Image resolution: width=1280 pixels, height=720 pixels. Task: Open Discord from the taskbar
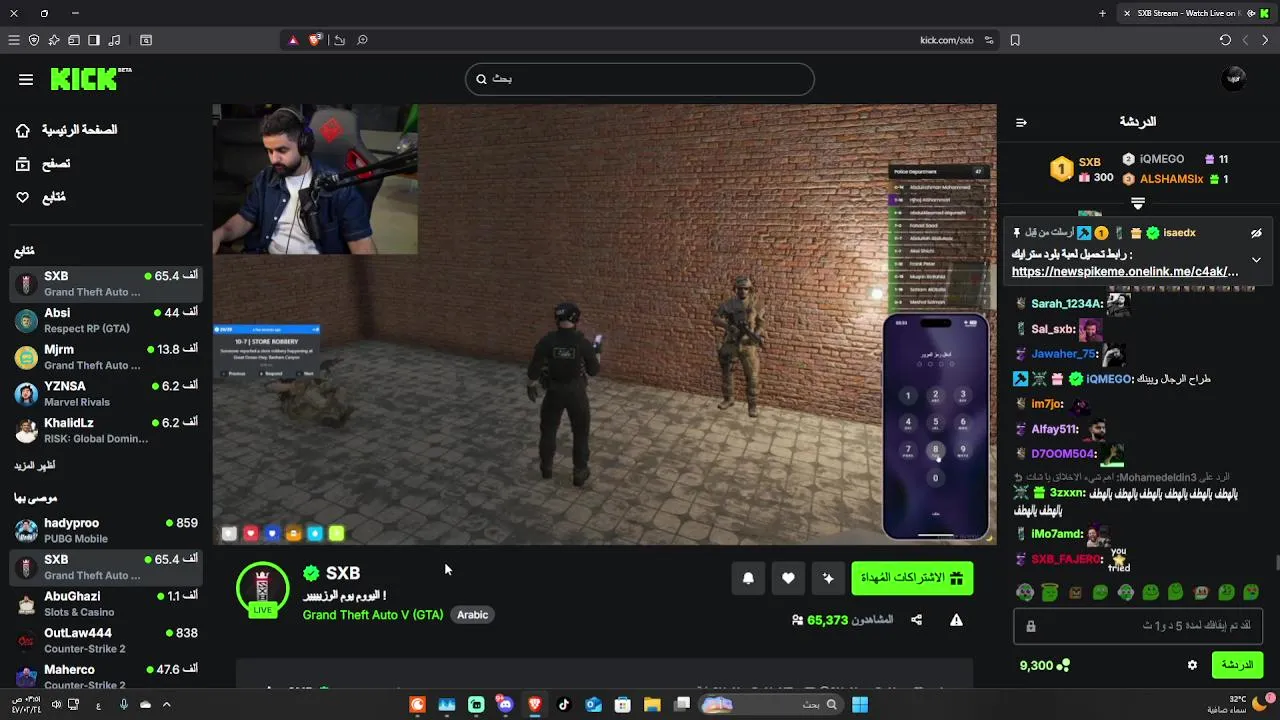(505, 704)
